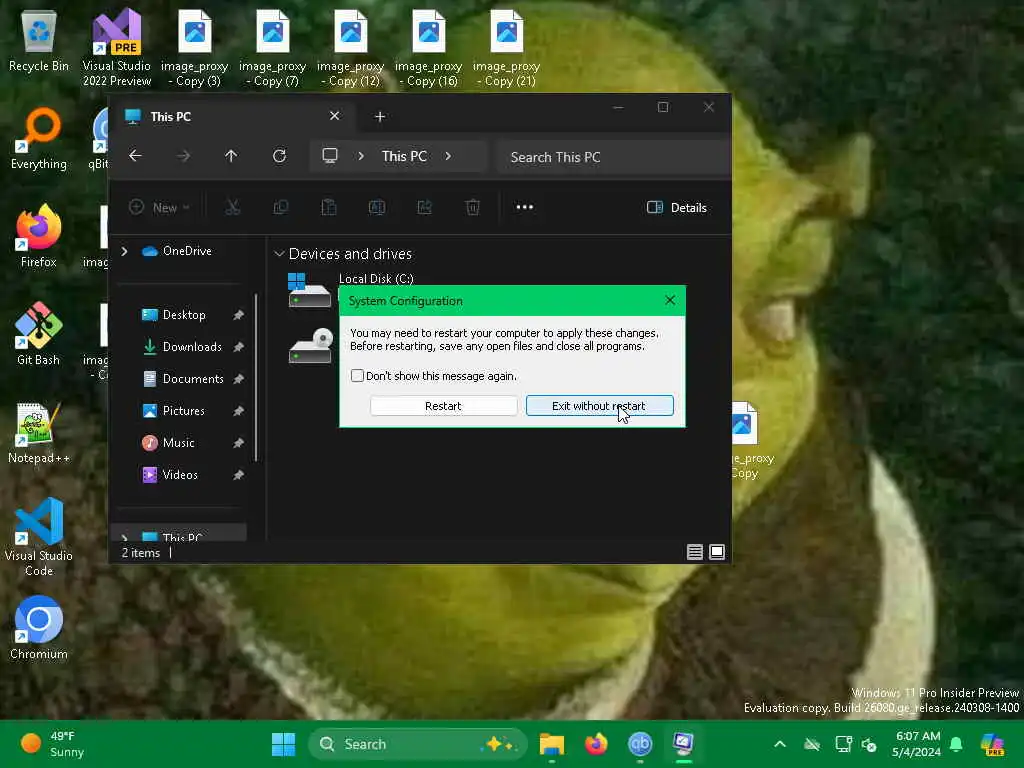The height and width of the screenshot is (768, 1024).
Task: Click the Cut toolbar icon
Action: pos(232,207)
